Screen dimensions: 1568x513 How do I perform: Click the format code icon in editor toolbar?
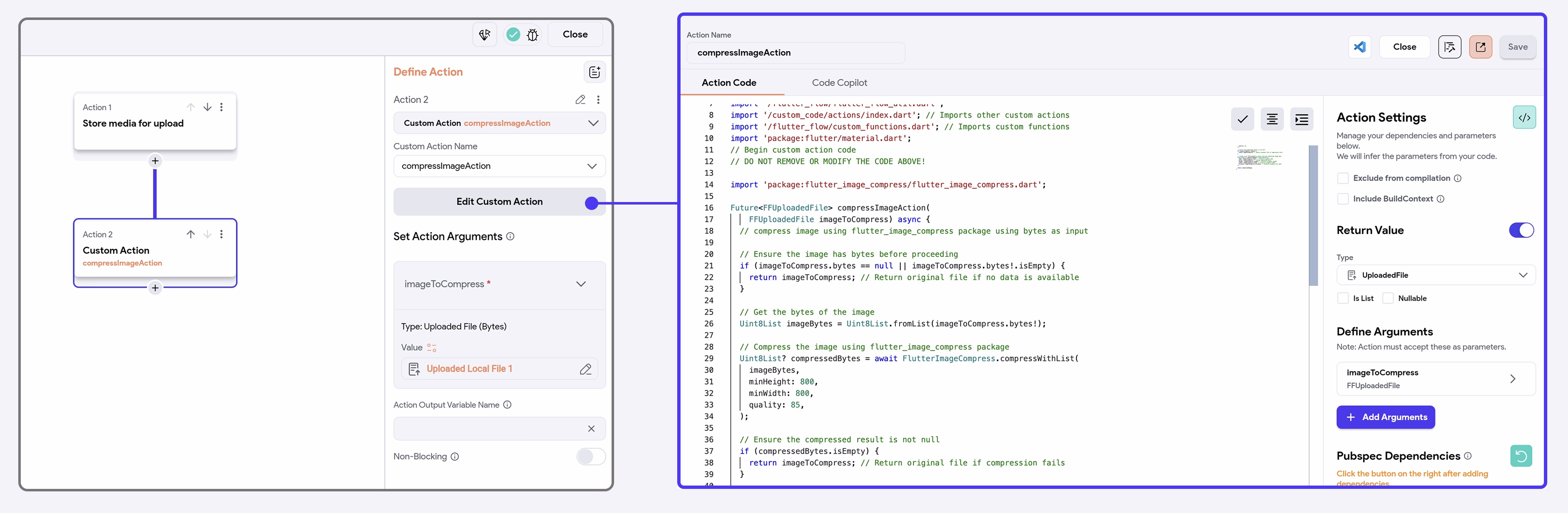point(1272,119)
